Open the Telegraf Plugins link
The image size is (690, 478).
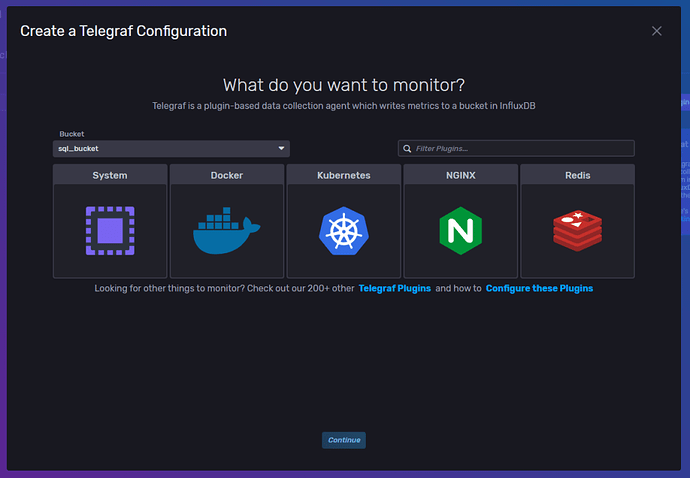click(x=395, y=288)
